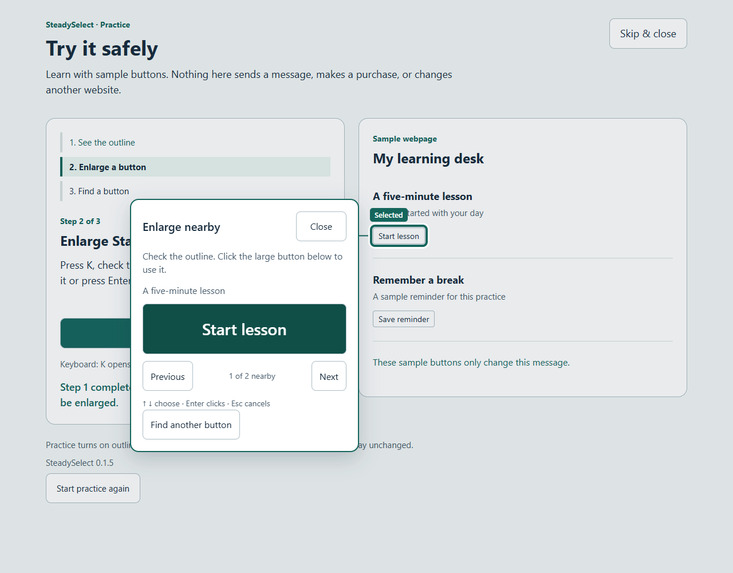Click the Remember a break heading
733x573 pixels.
(418, 280)
